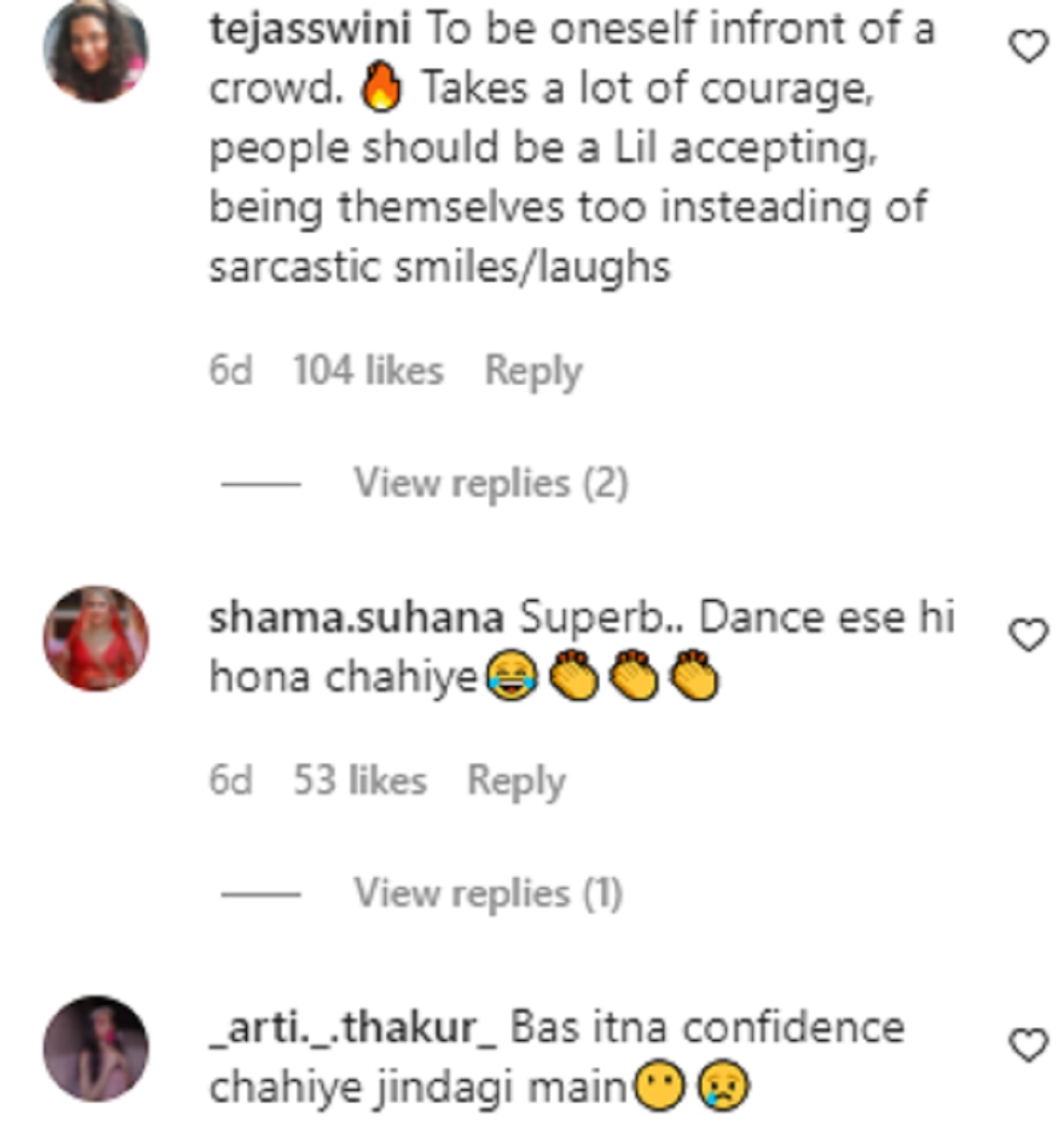This screenshot has width=1062, height=1148.
Task: Click the fire emoji in tejasswini's comment
Action: tap(381, 89)
